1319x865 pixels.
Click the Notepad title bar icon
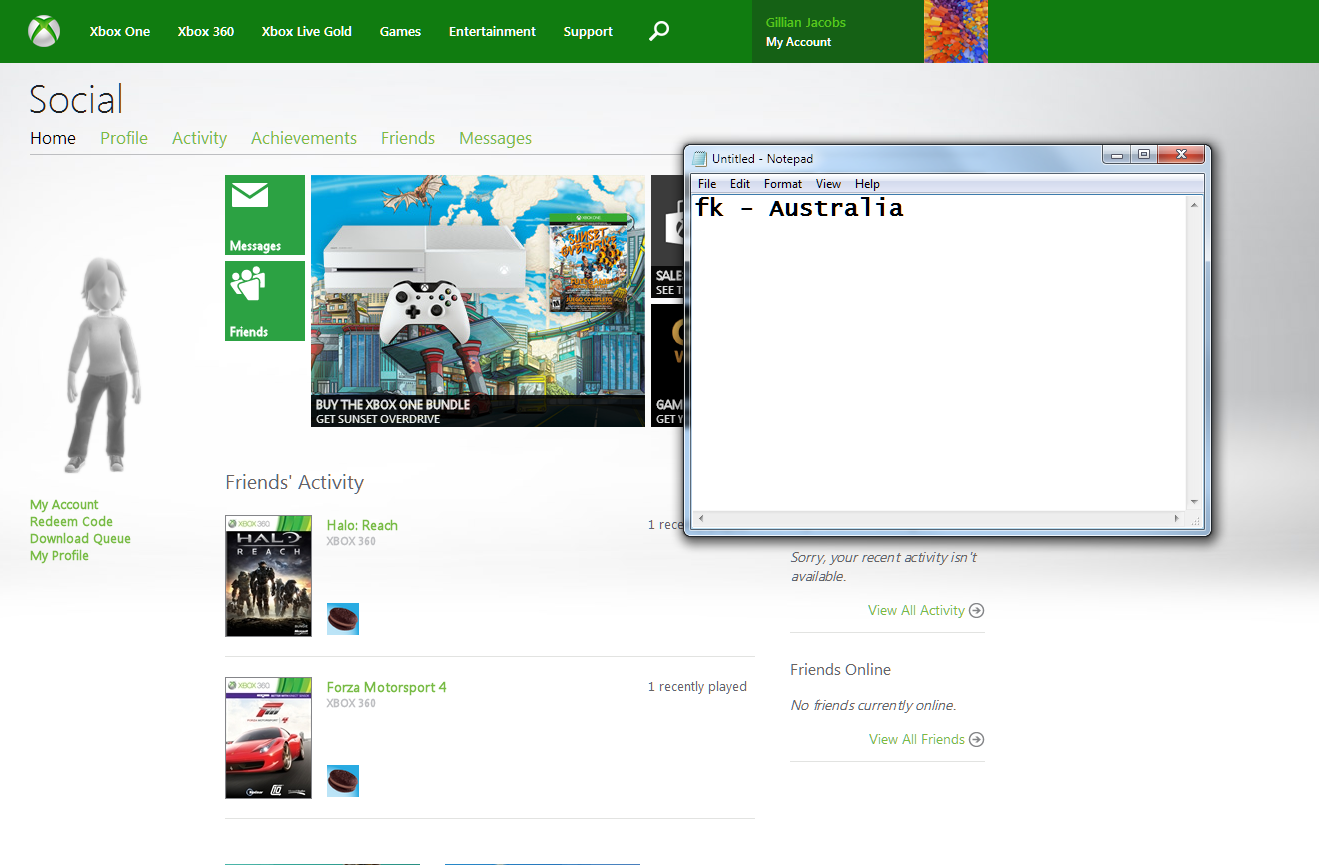[700, 158]
